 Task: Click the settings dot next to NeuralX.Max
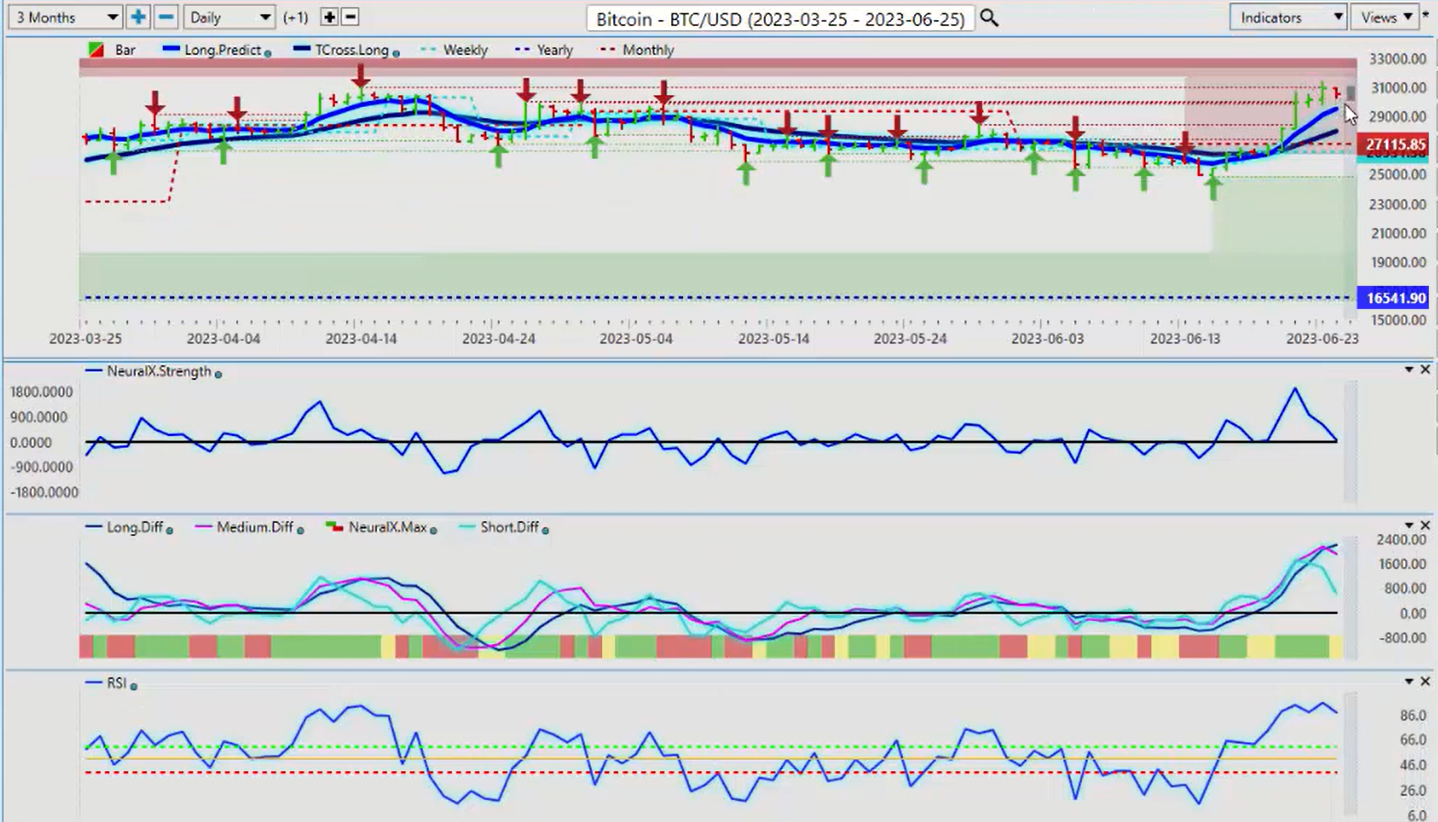pyautogui.click(x=434, y=530)
